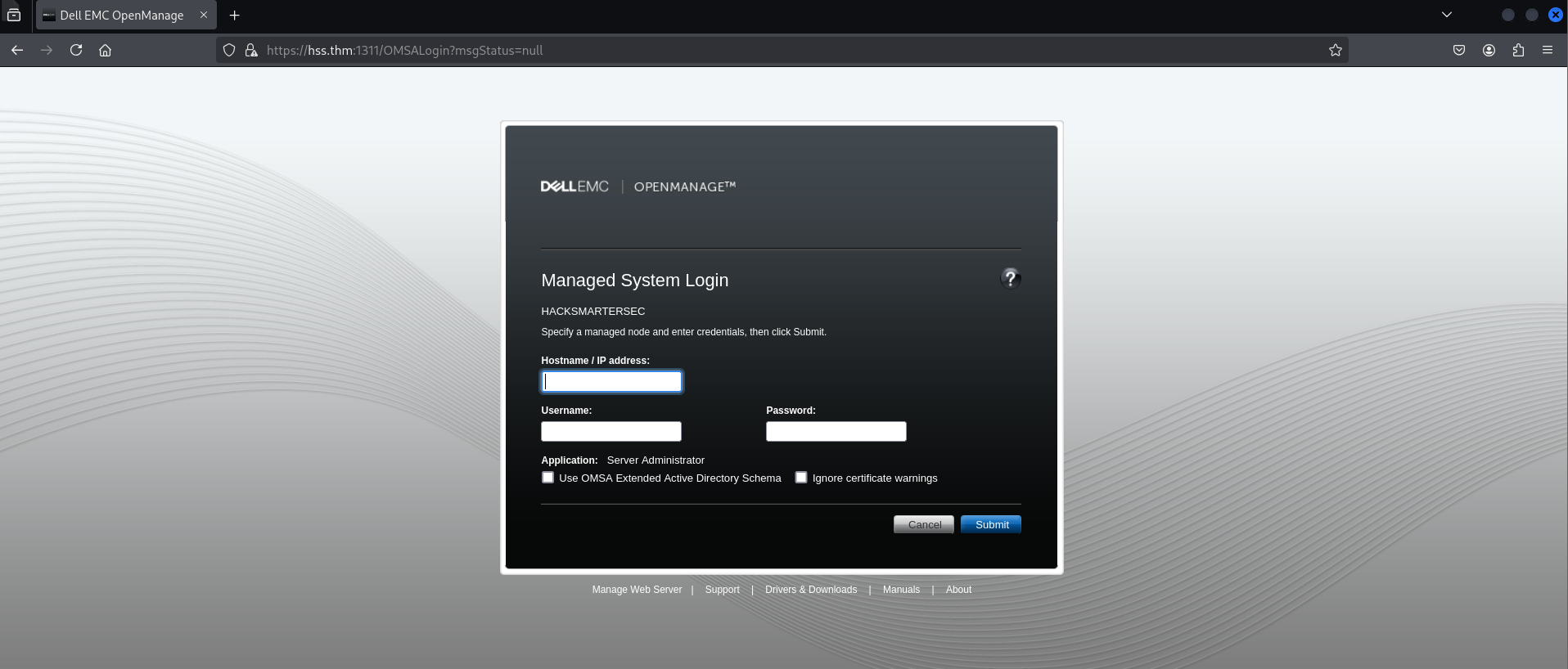This screenshot has height=669, width=1568.
Task: Open the Firefox account icon
Action: click(1488, 50)
